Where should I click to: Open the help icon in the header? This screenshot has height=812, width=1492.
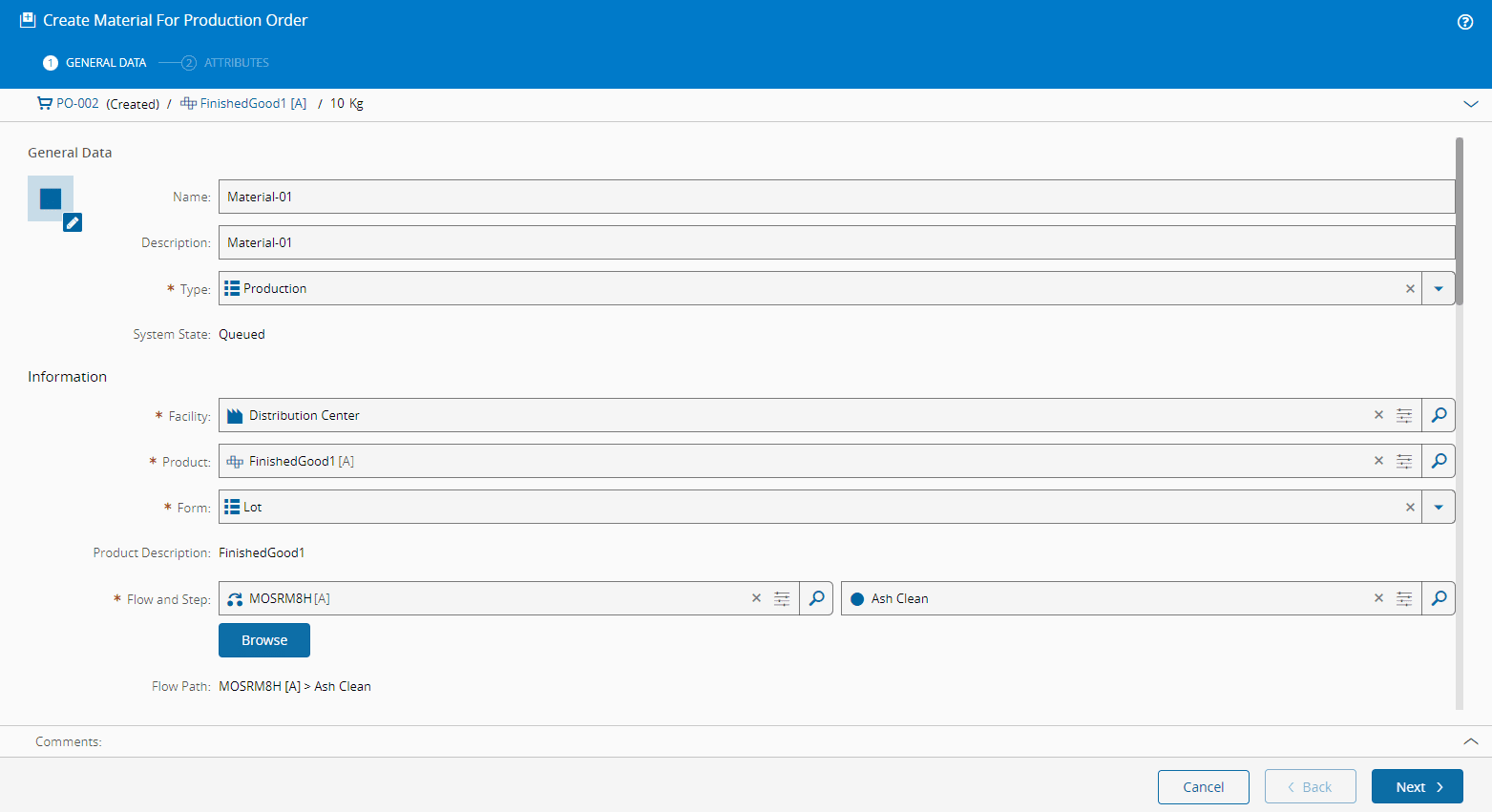point(1465,22)
